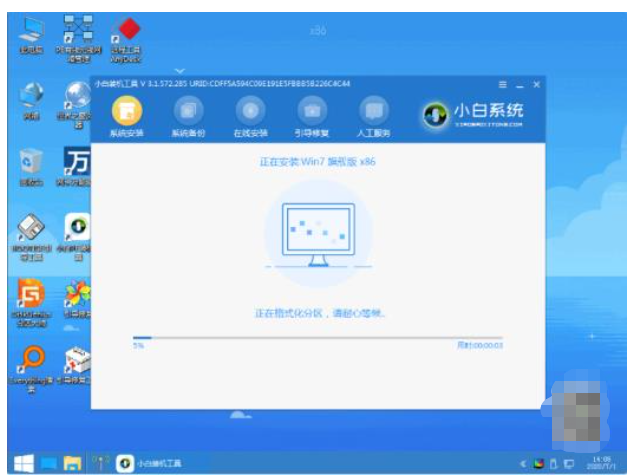Open the Recycle Bin desktop icon

(x=31, y=167)
